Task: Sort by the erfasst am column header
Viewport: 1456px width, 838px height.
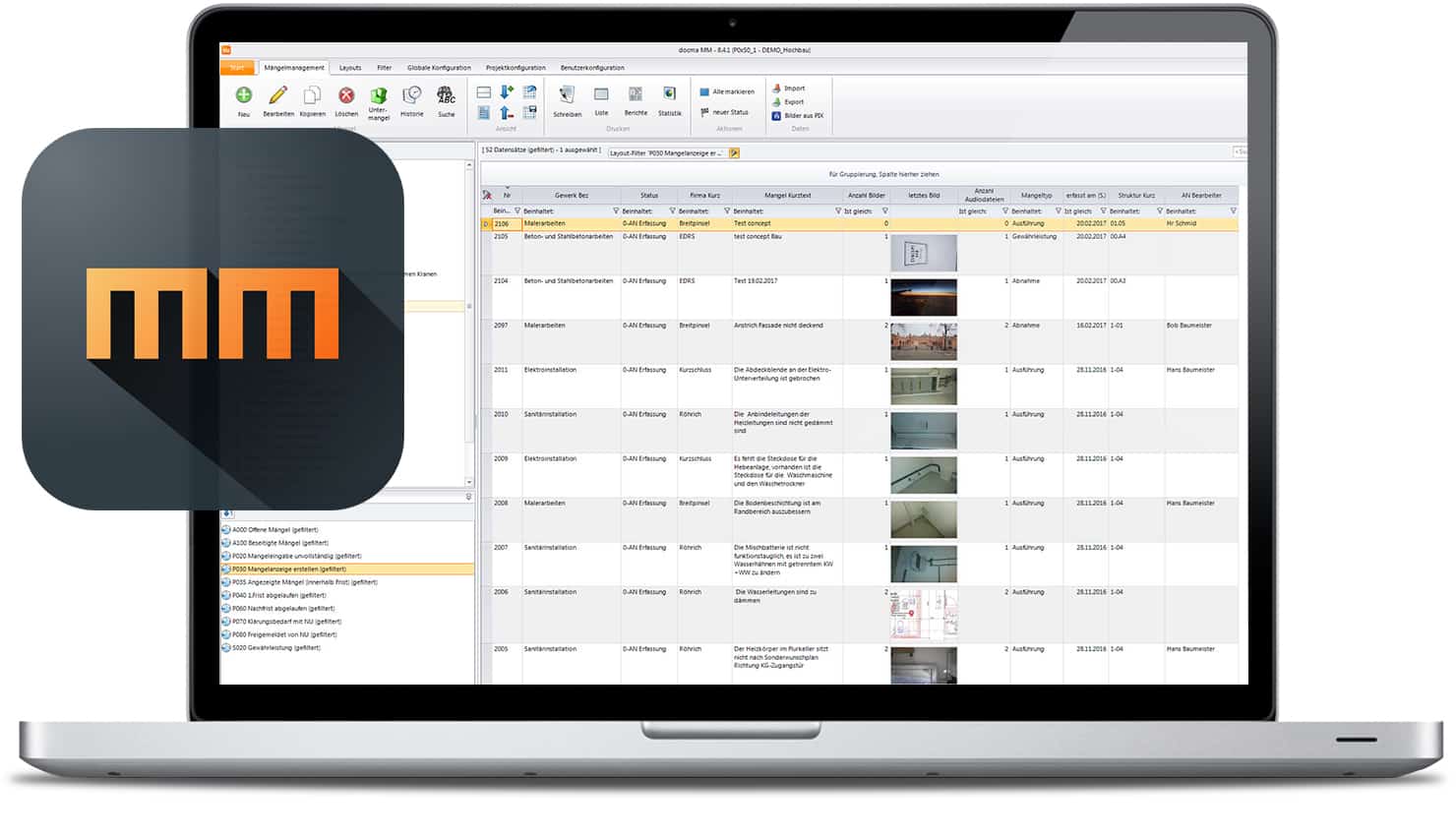Action: coord(1085,195)
